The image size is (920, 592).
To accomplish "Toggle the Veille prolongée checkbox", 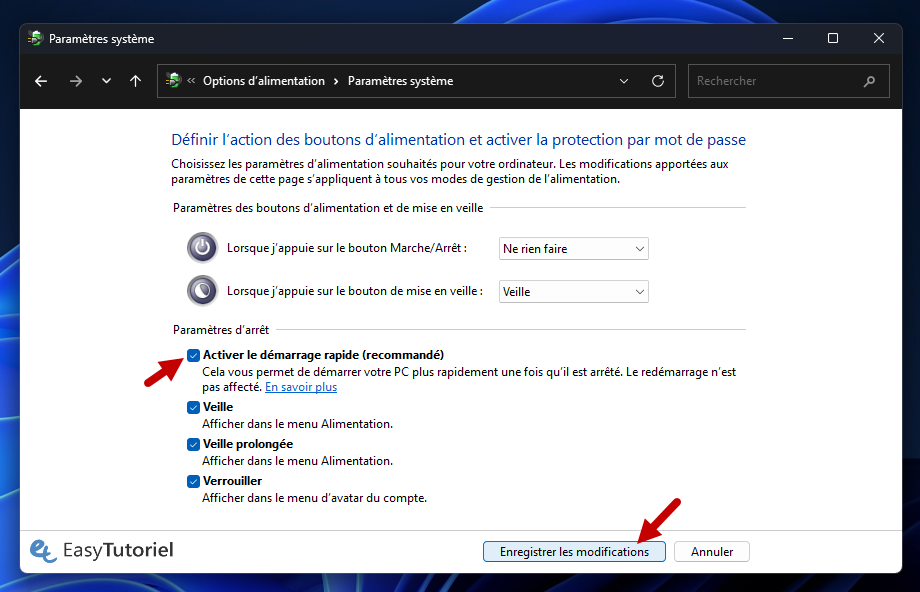I will click(193, 444).
